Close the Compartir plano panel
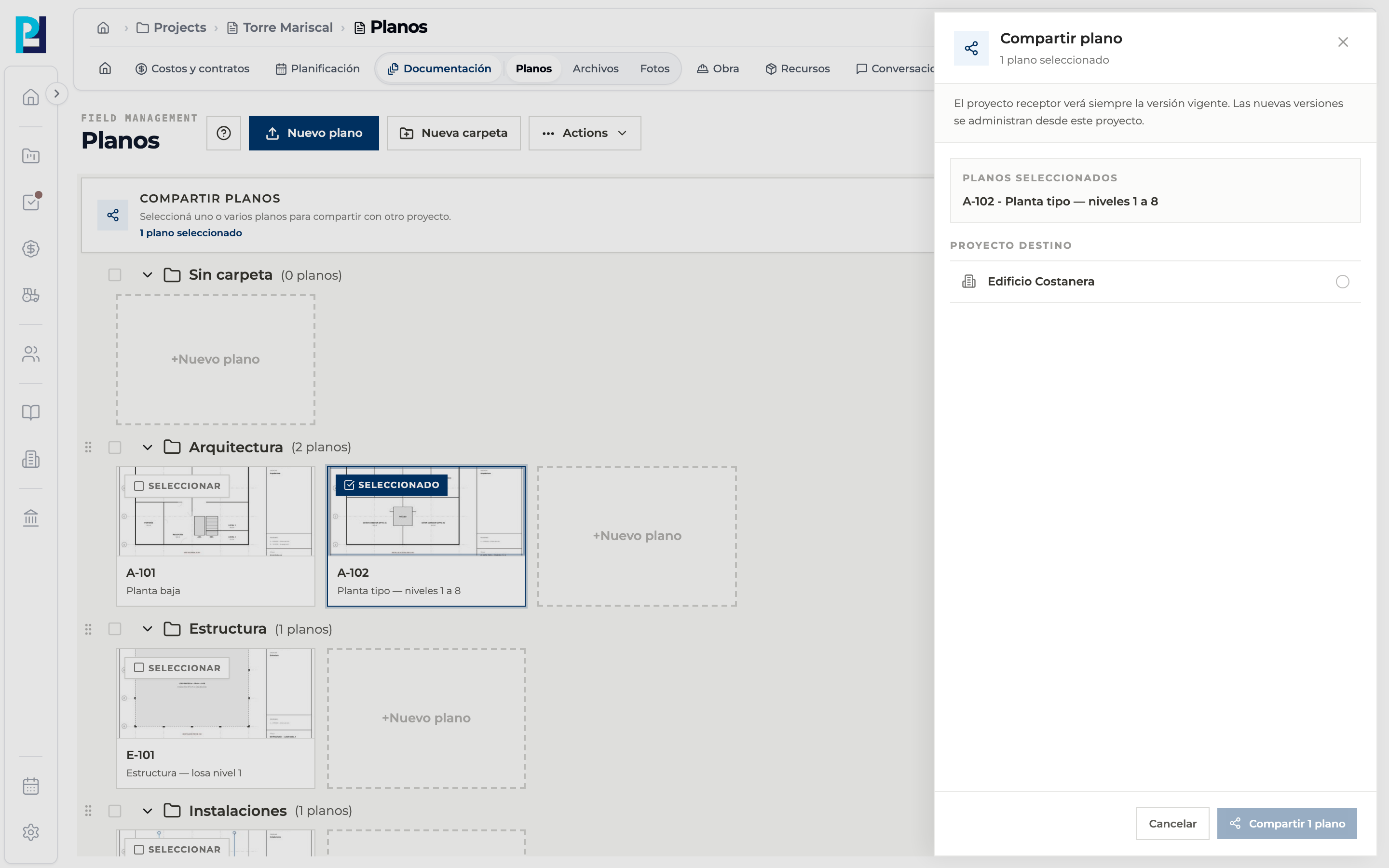 coord(1343,42)
